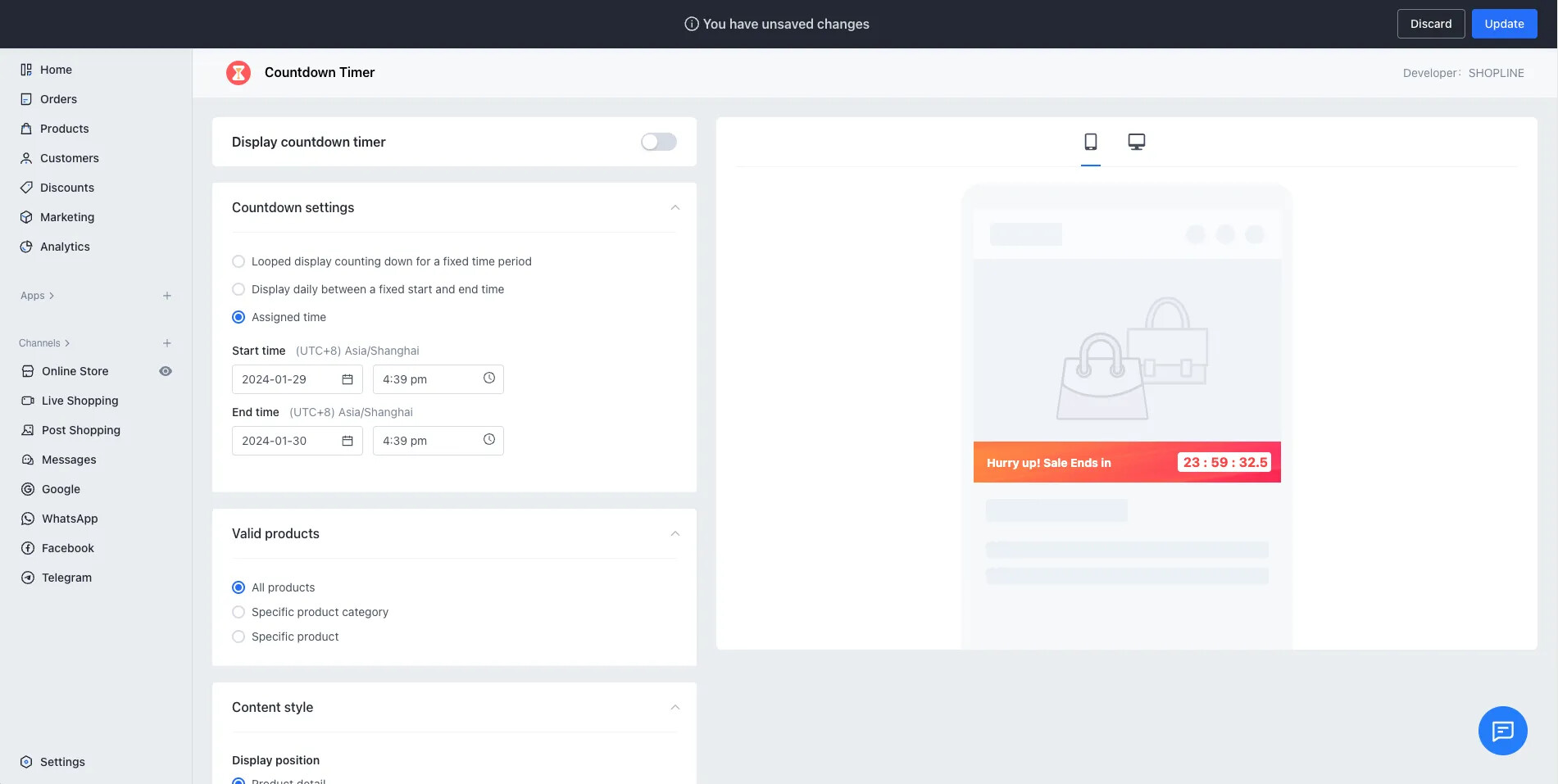Click the Start time 4:39 pm field
This screenshot has height=784, width=1558.
(429, 379)
